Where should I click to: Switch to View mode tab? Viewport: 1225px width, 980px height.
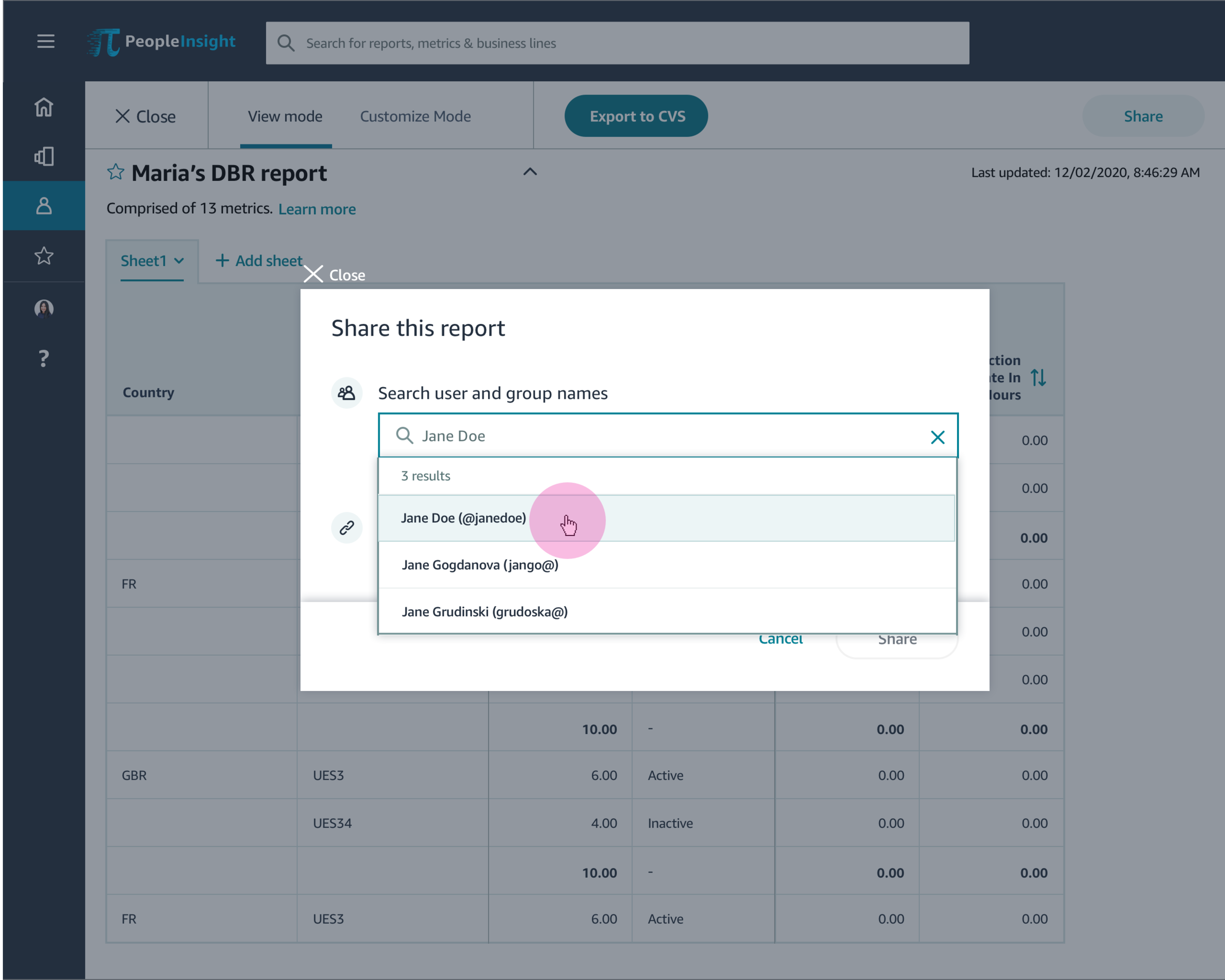[x=285, y=117]
